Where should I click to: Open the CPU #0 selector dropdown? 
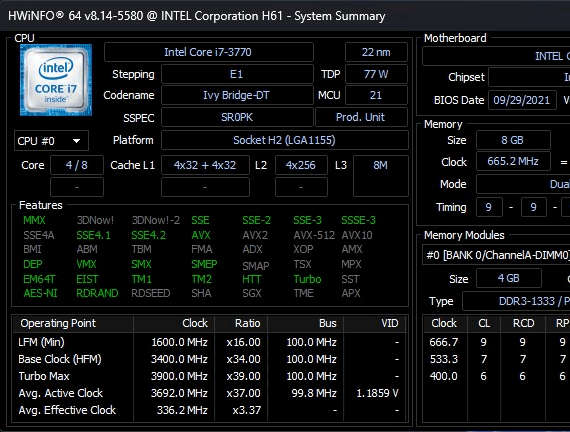51,141
